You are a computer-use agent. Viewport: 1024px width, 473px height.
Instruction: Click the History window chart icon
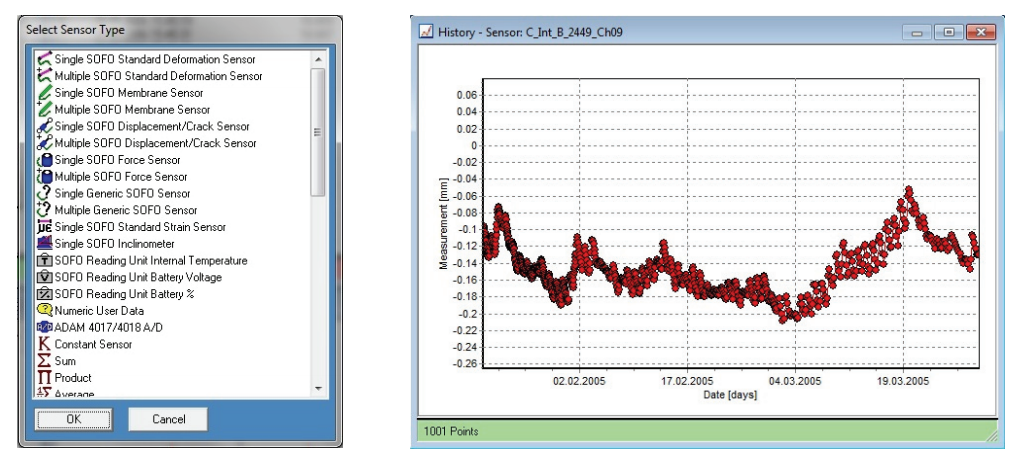426,32
